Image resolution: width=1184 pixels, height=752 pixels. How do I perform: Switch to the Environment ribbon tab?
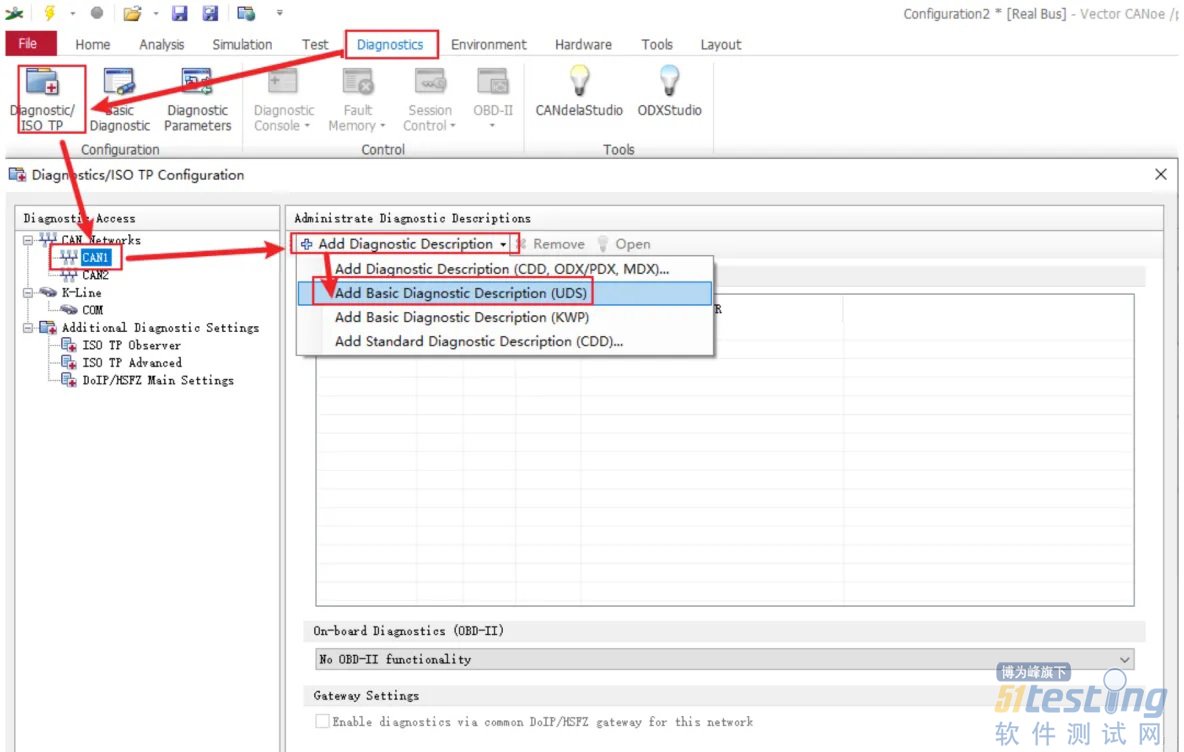489,45
